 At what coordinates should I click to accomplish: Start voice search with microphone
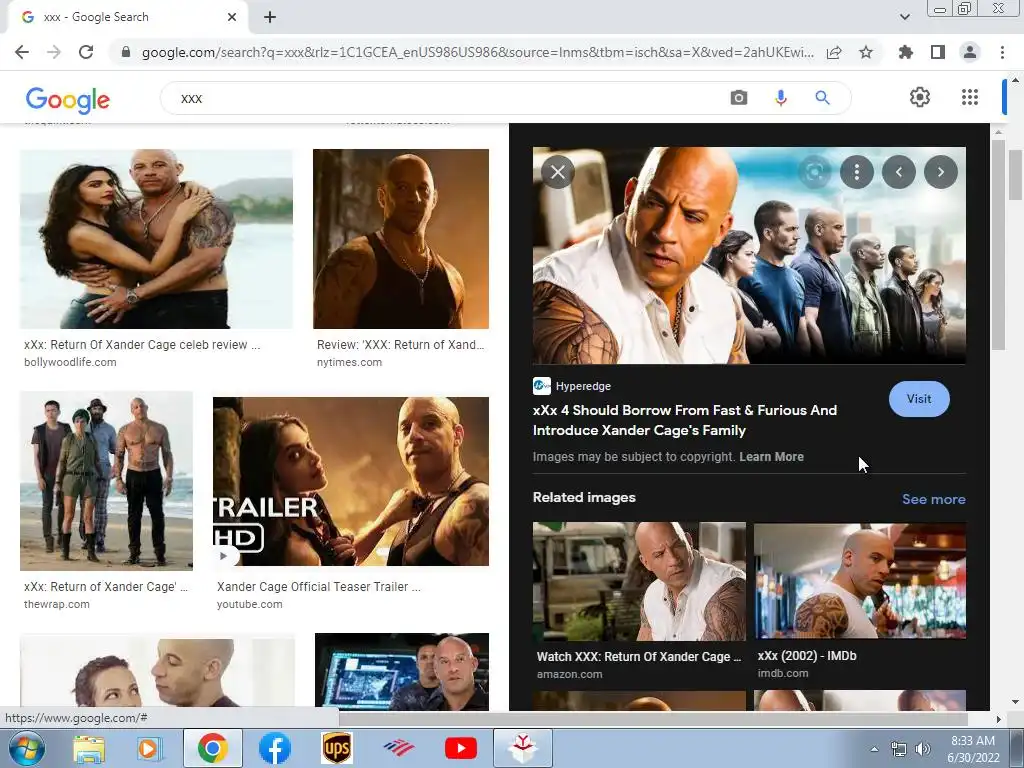pyautogui.click(x=780, y=98)
